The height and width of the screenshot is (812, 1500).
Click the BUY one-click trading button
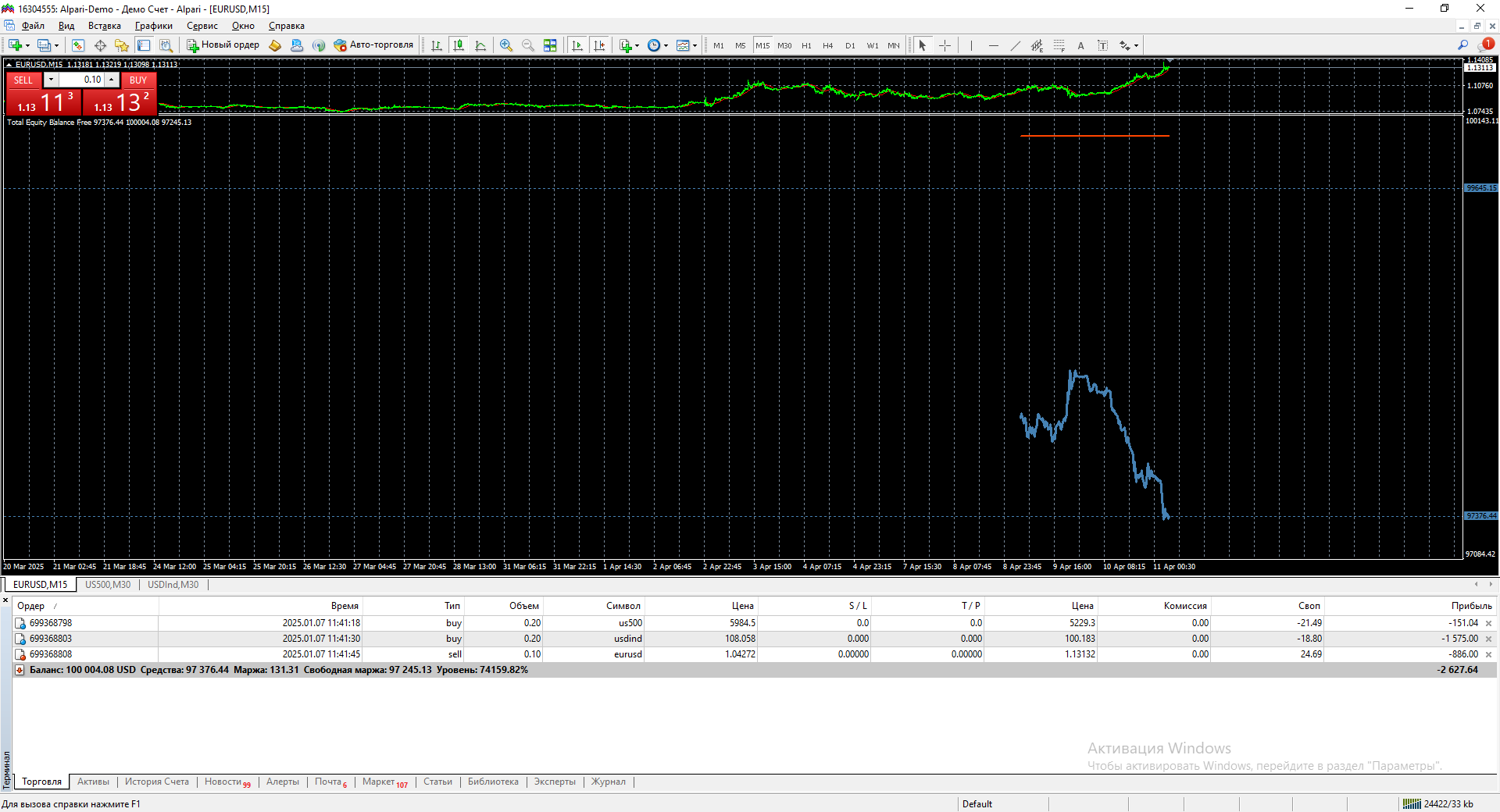click(x=138, y=80)
